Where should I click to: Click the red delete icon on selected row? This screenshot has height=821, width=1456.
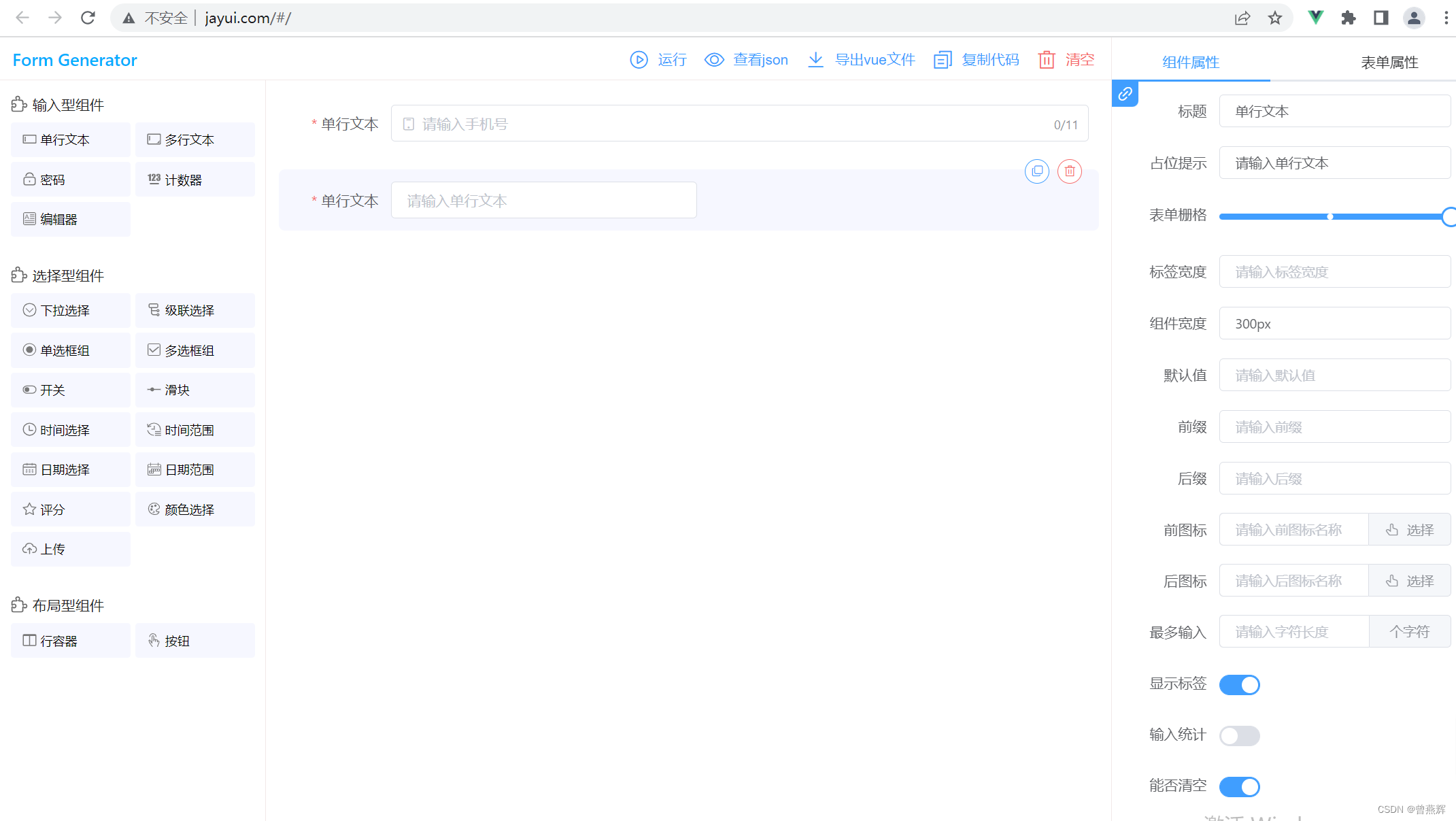(1070, 171)
